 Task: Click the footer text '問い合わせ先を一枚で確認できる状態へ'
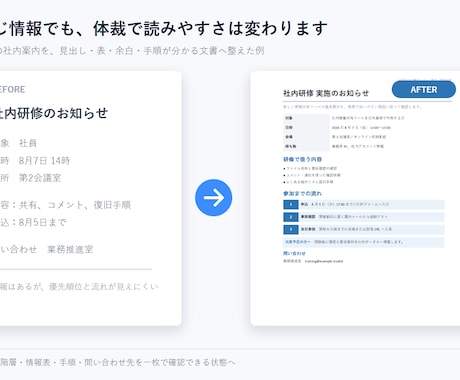[160, 362]
